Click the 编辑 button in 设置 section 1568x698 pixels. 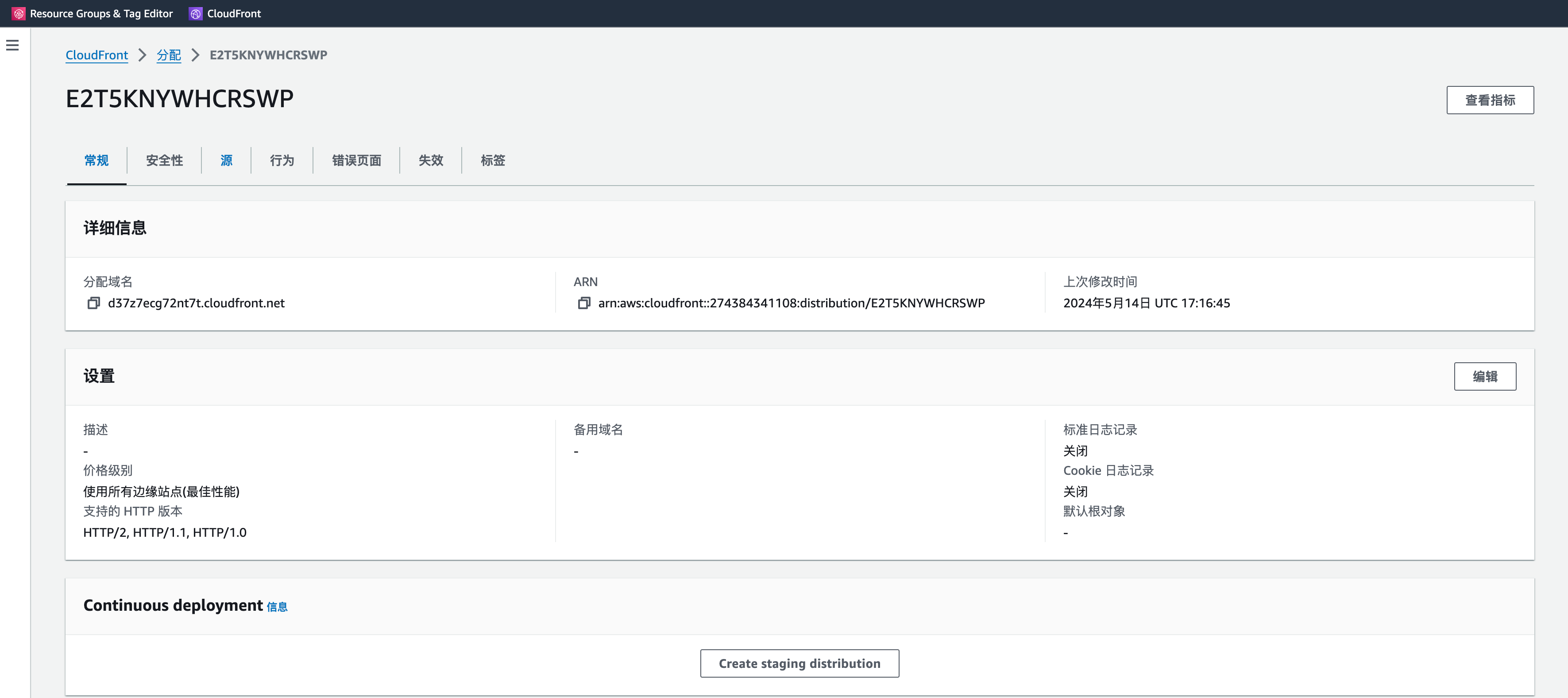coord(1485,376)
